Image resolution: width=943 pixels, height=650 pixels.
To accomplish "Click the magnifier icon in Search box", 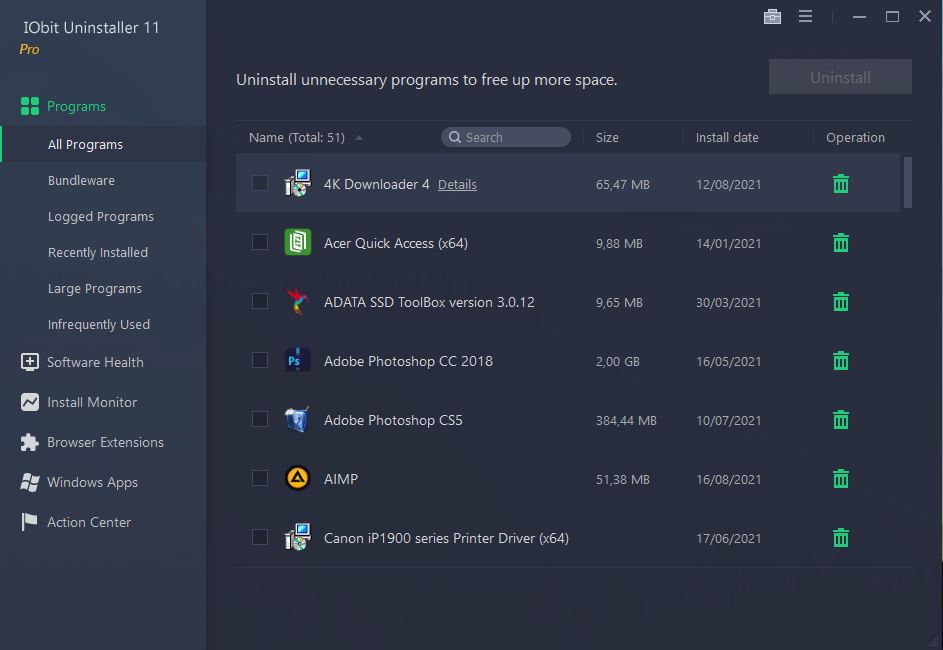I will point(455,137).
